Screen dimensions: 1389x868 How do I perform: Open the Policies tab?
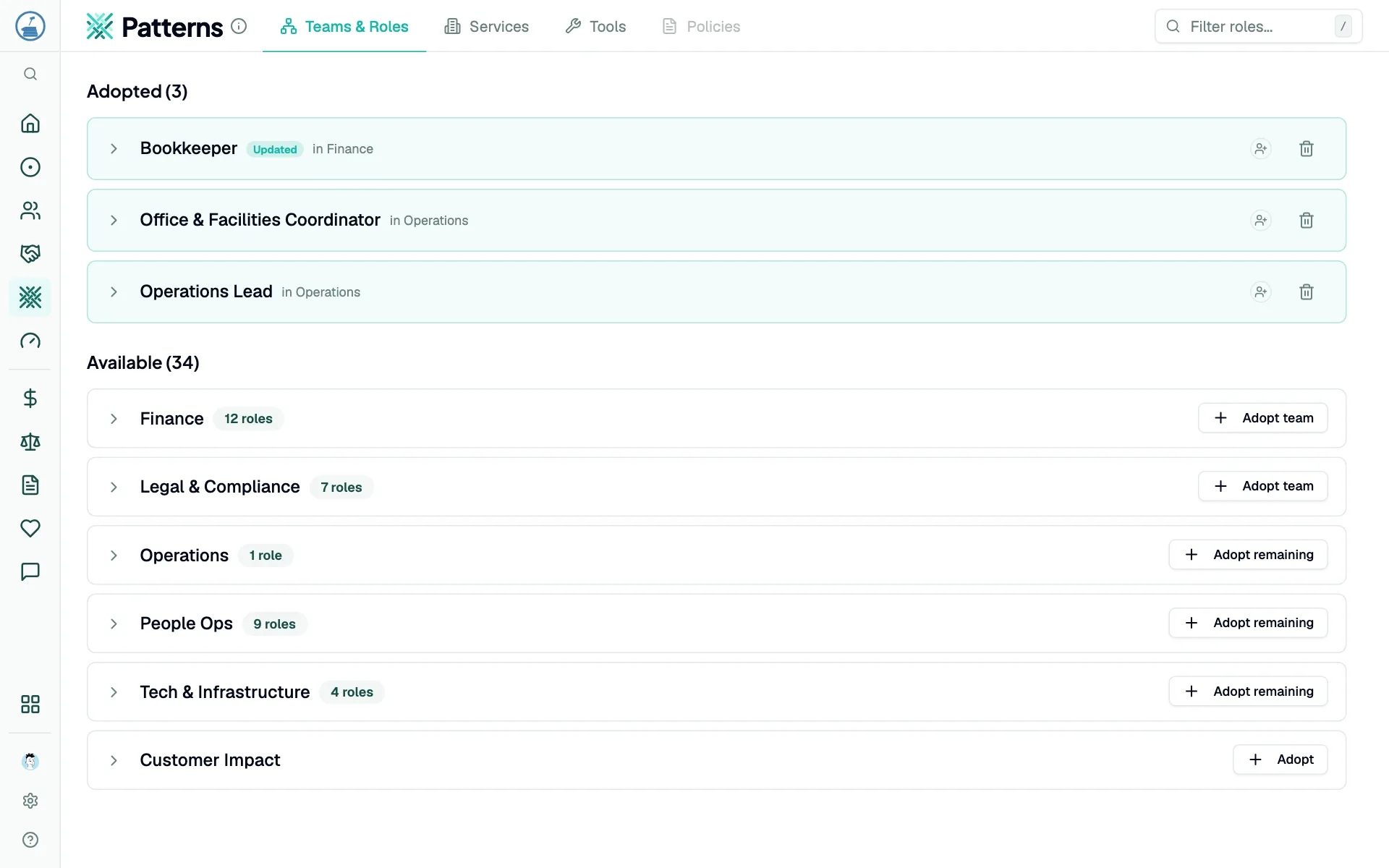pos(701,27)
